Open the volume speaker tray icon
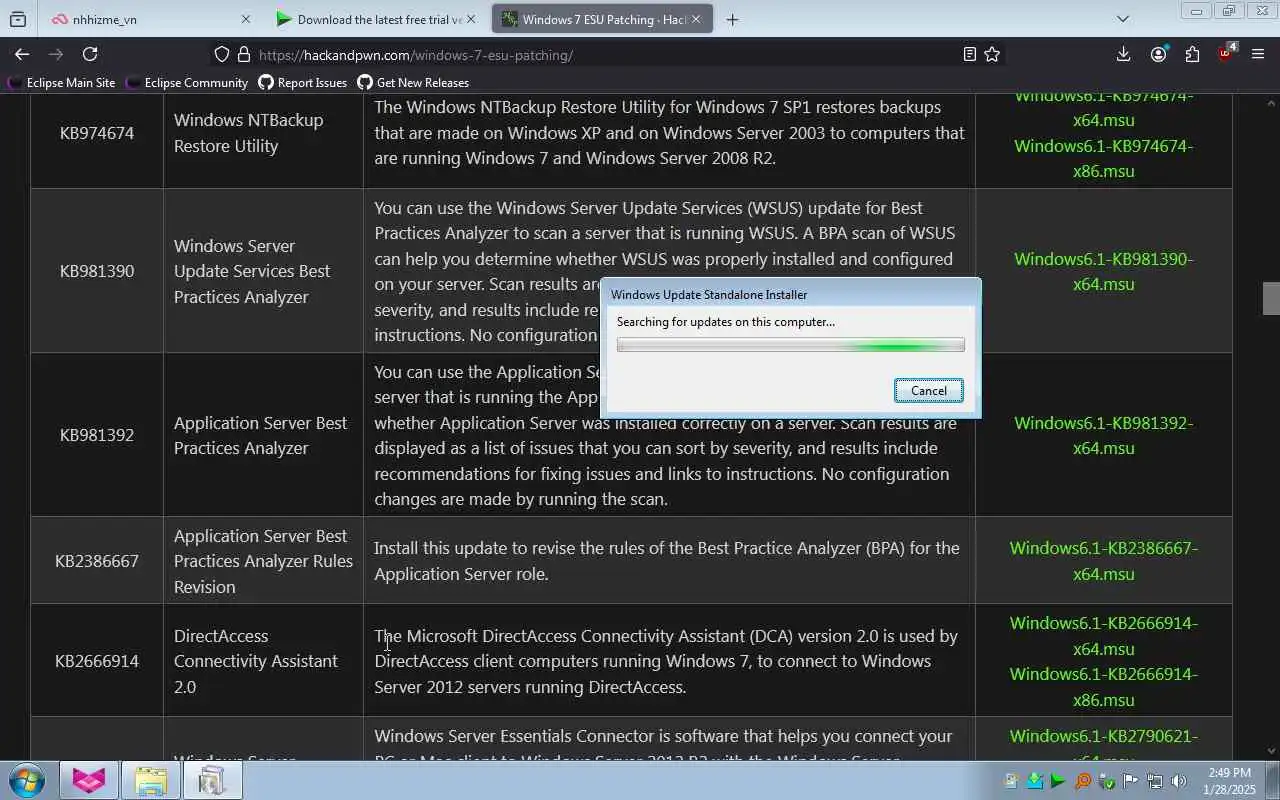This screenshot has height=800, width=1280. [1179, 781]
